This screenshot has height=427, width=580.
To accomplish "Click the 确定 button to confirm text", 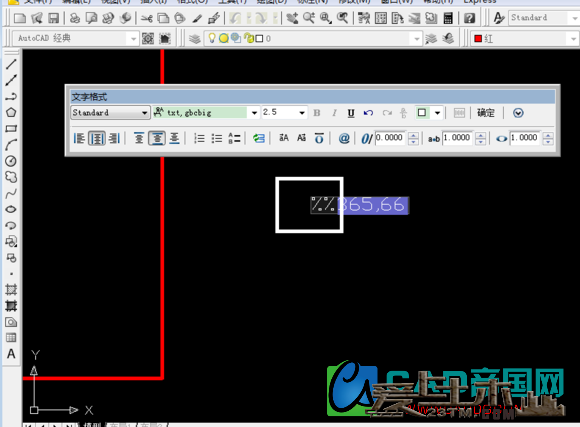I will click(485, 113).
